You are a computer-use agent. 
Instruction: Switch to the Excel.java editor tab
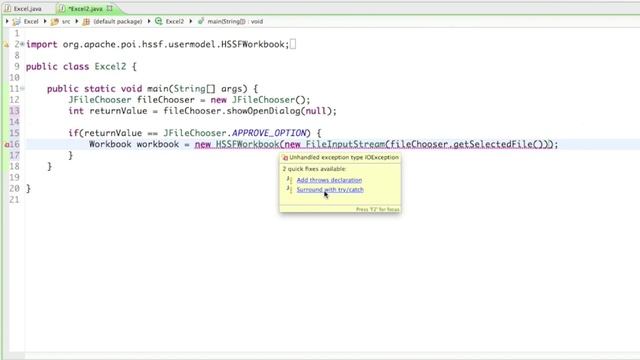[x=24, y=9]
